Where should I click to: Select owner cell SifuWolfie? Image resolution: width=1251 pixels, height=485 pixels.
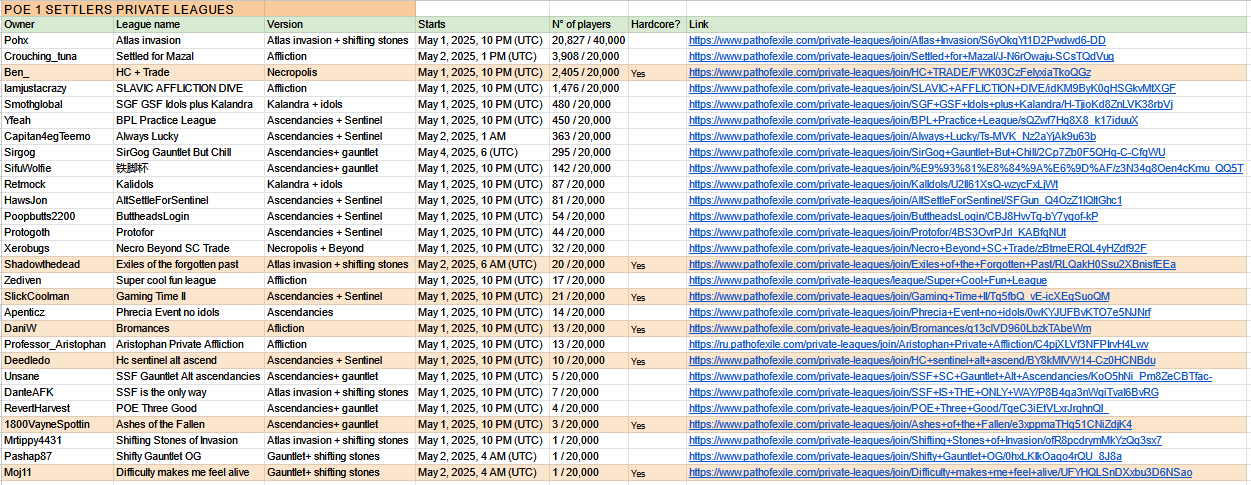56,168
